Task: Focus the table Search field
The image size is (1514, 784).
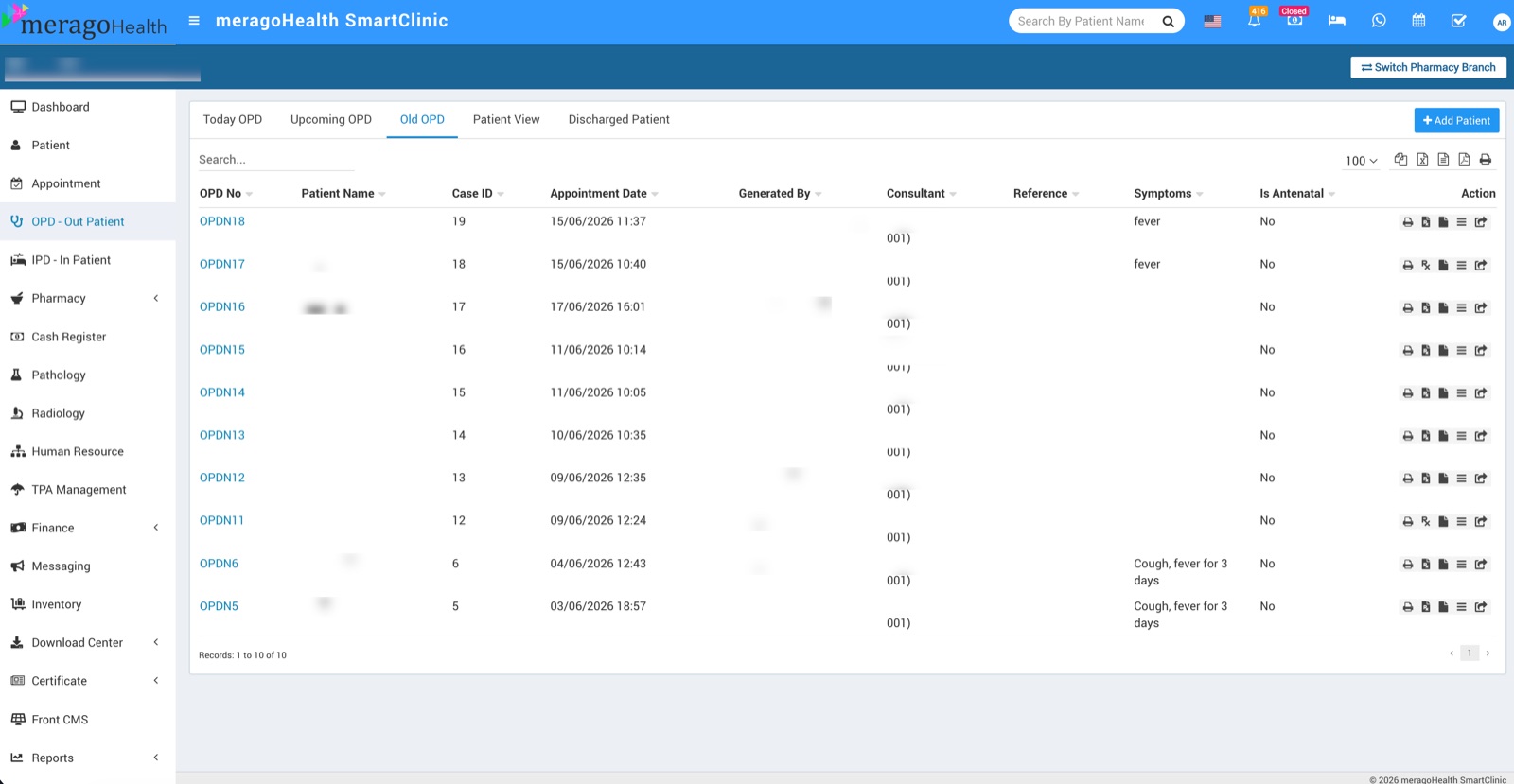Action: [x=276, y=160]
